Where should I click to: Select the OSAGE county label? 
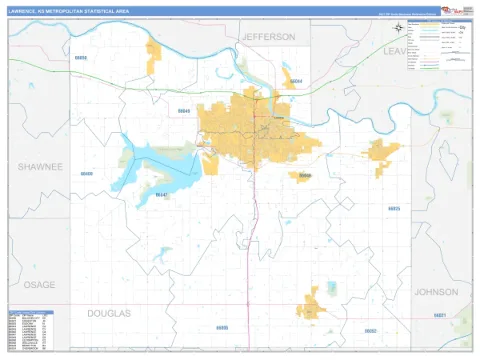(x=39, y=285)
